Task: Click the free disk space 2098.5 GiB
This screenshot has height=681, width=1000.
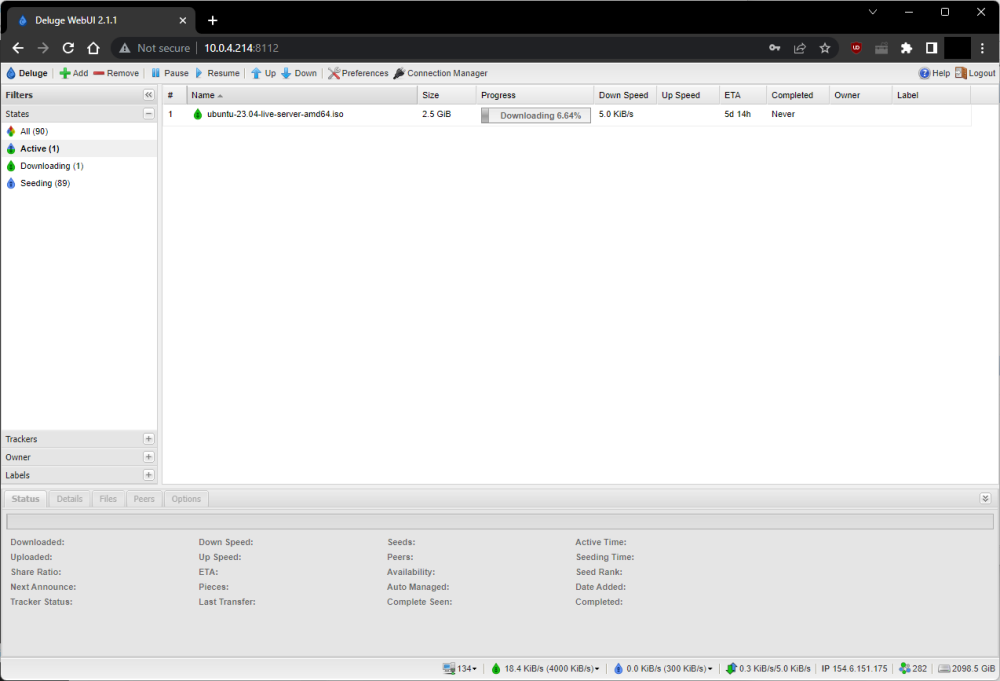Action: click(x=967, y=668)
